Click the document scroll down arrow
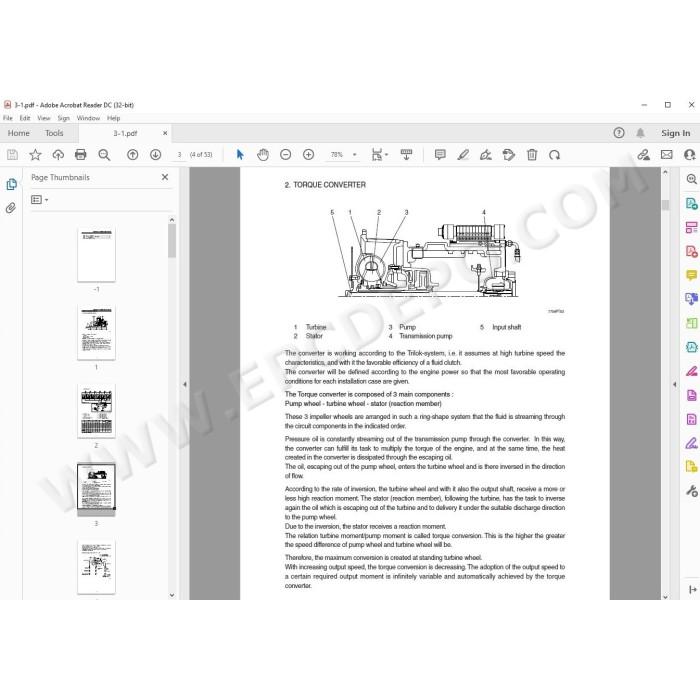 665,596
